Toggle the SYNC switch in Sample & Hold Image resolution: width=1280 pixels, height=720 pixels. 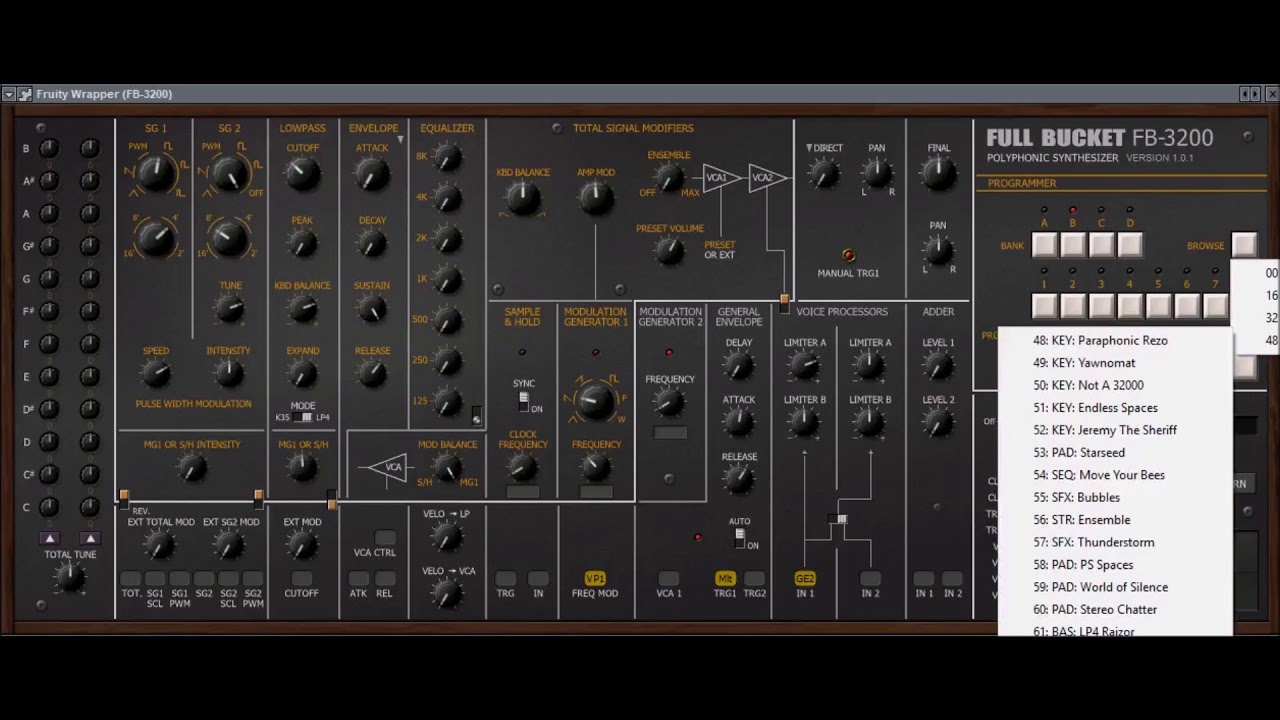pos(523,401)
